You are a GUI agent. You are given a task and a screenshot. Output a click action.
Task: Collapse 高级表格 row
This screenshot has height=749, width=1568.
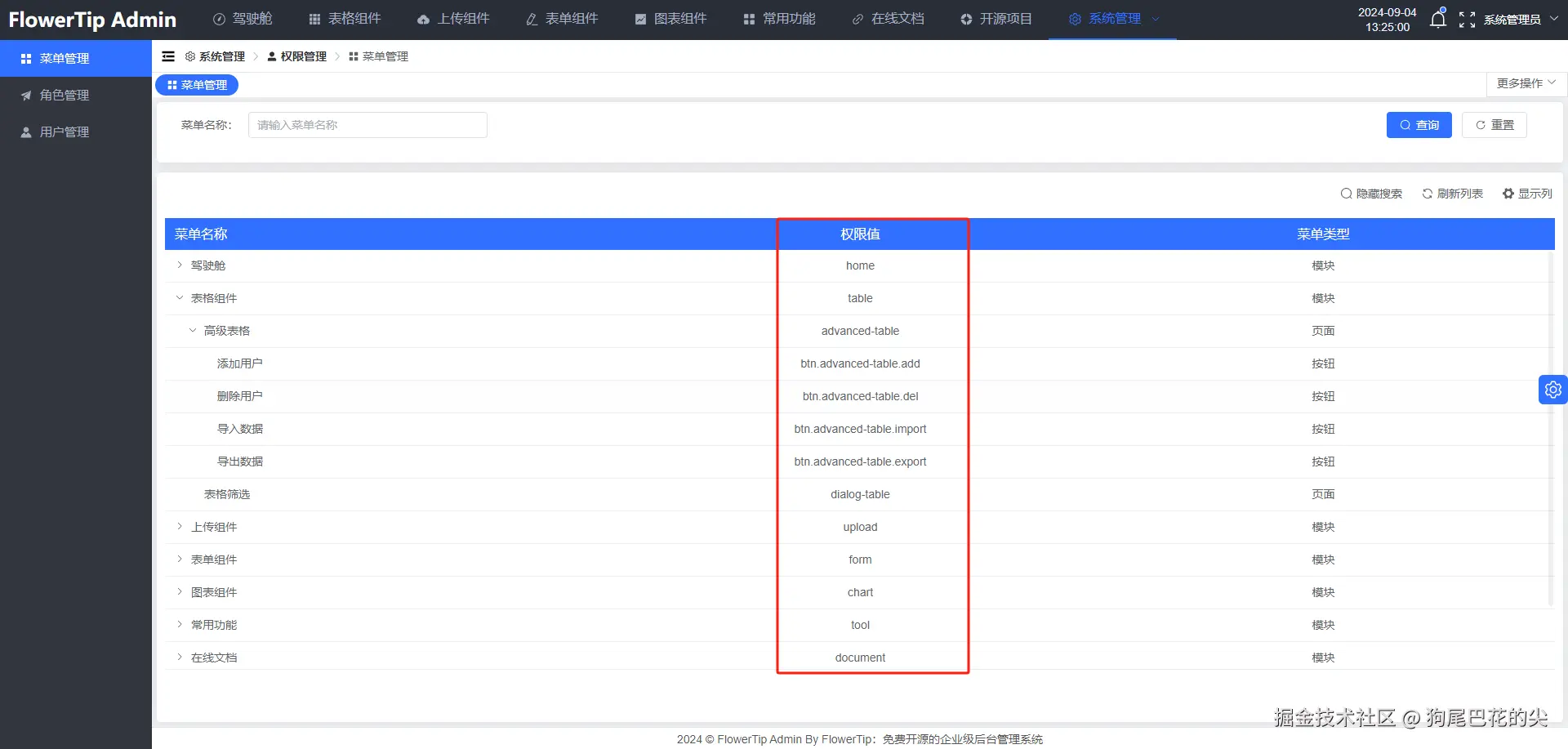click(x=193, y=330)
